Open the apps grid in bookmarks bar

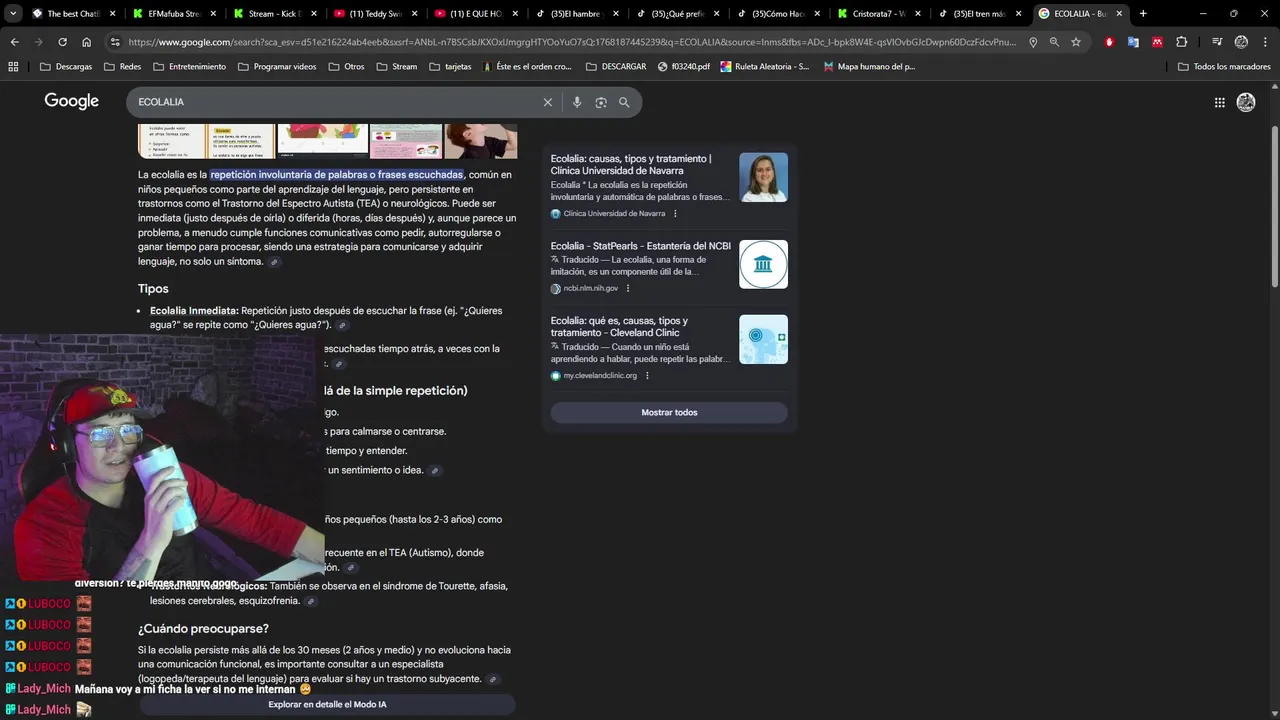[13, 66]
